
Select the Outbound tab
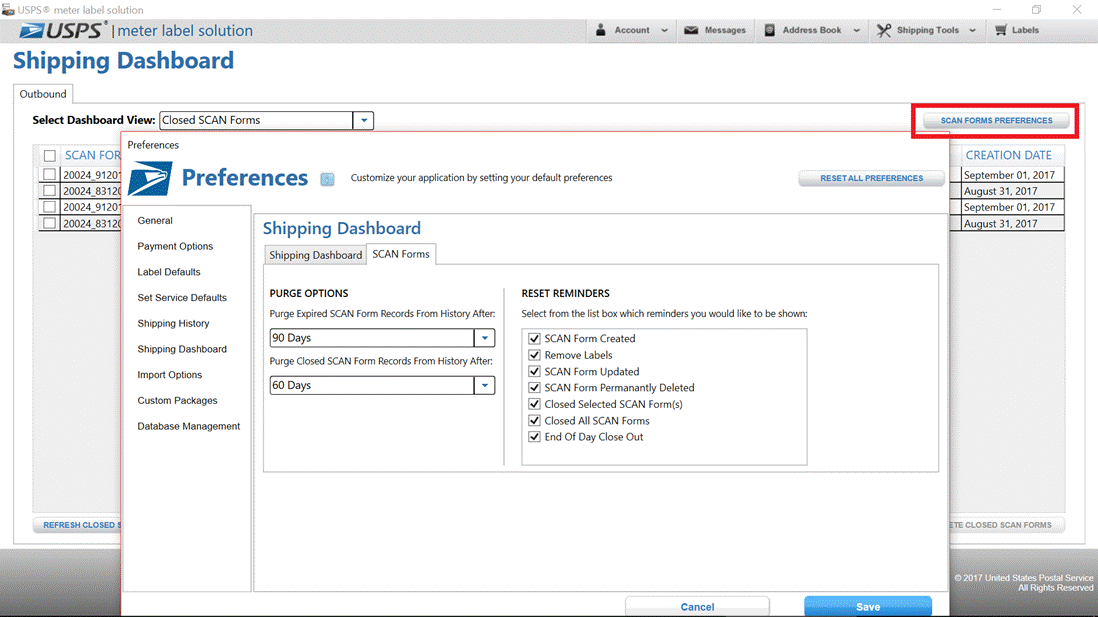click(x=43, y=94)
